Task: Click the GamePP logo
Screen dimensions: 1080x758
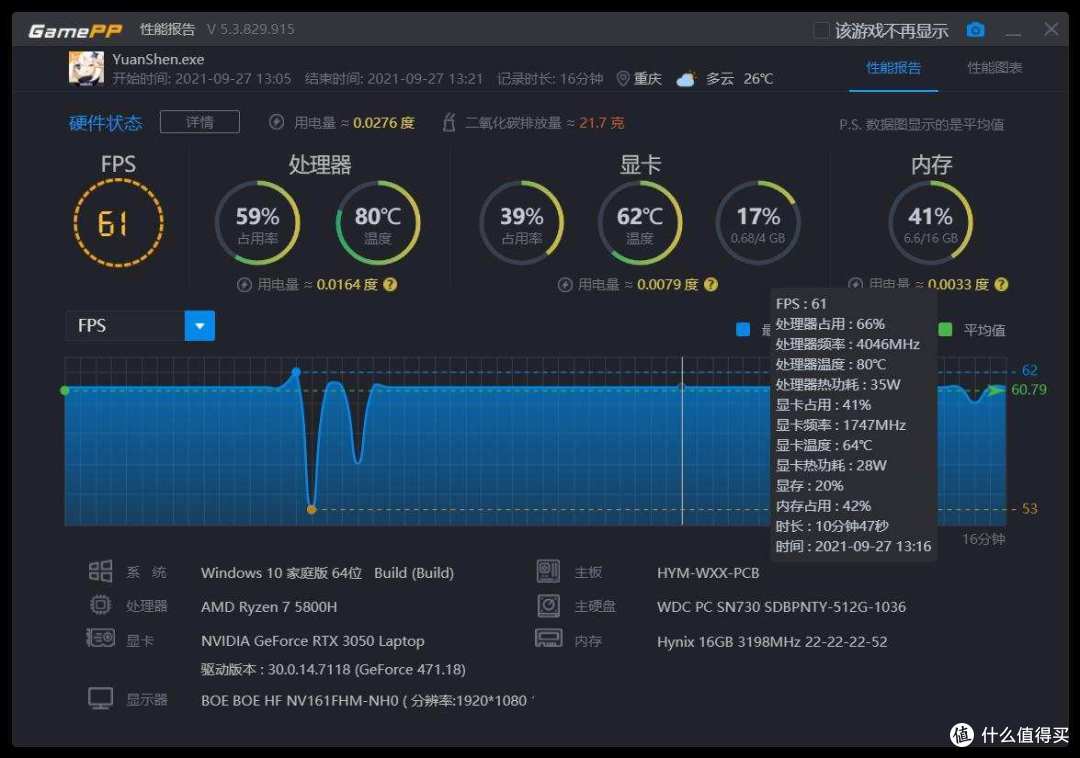Action: tap(75, 30)
